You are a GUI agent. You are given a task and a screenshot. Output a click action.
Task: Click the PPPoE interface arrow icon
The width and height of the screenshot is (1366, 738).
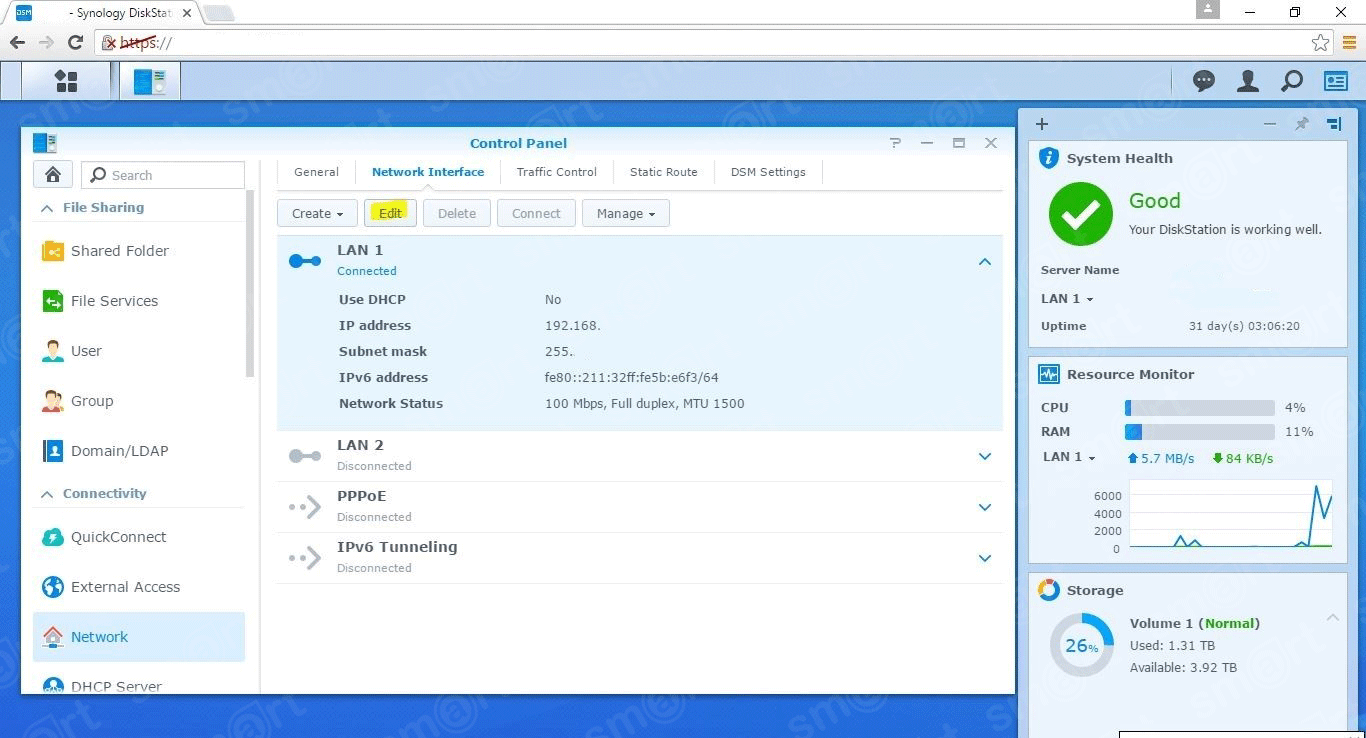tap(305, 507)
